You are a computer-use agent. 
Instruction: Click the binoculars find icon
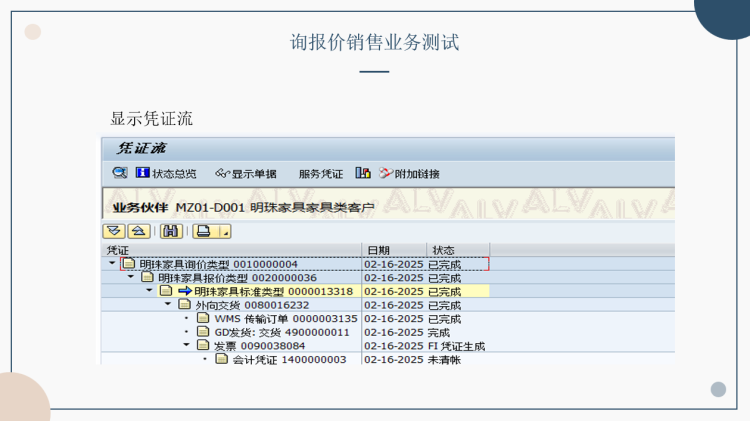[x=171, y=232]
